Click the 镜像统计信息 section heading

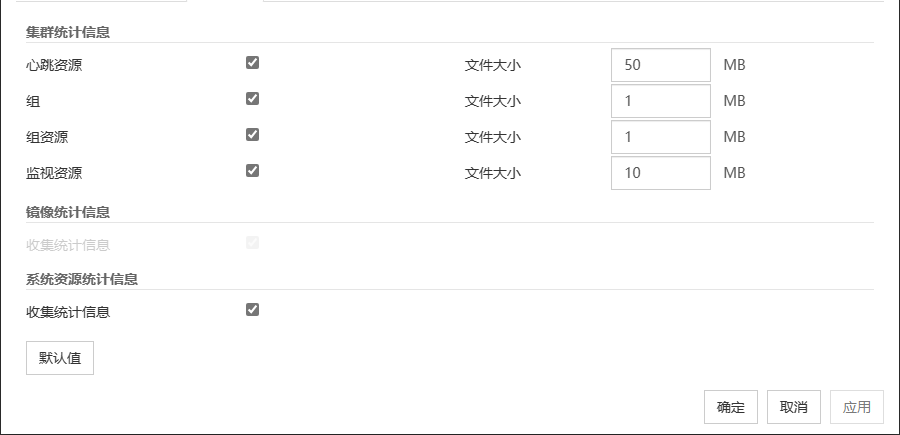coord(68,212)
